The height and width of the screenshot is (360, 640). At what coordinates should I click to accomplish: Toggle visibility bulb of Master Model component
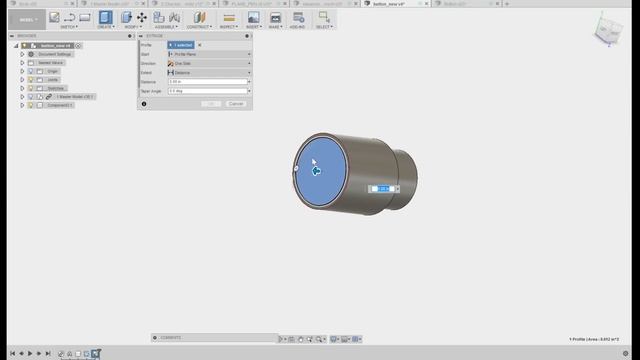pyautogui.click(x=31, y=97)
